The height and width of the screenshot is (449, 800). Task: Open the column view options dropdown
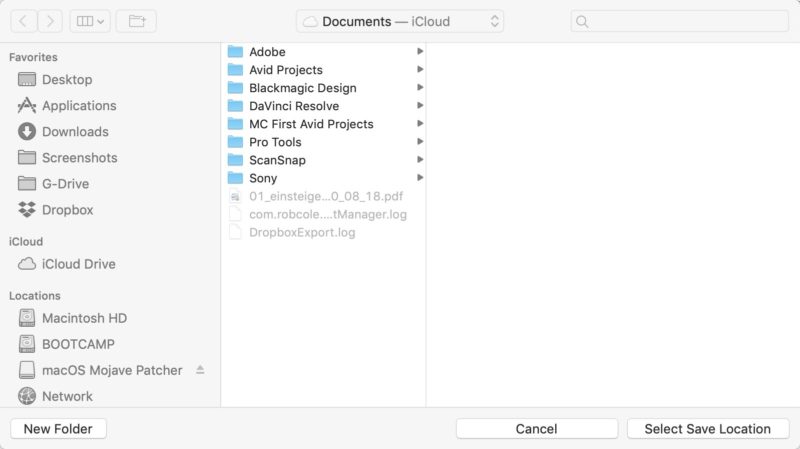pyautogui.click(x=90, y=21)
